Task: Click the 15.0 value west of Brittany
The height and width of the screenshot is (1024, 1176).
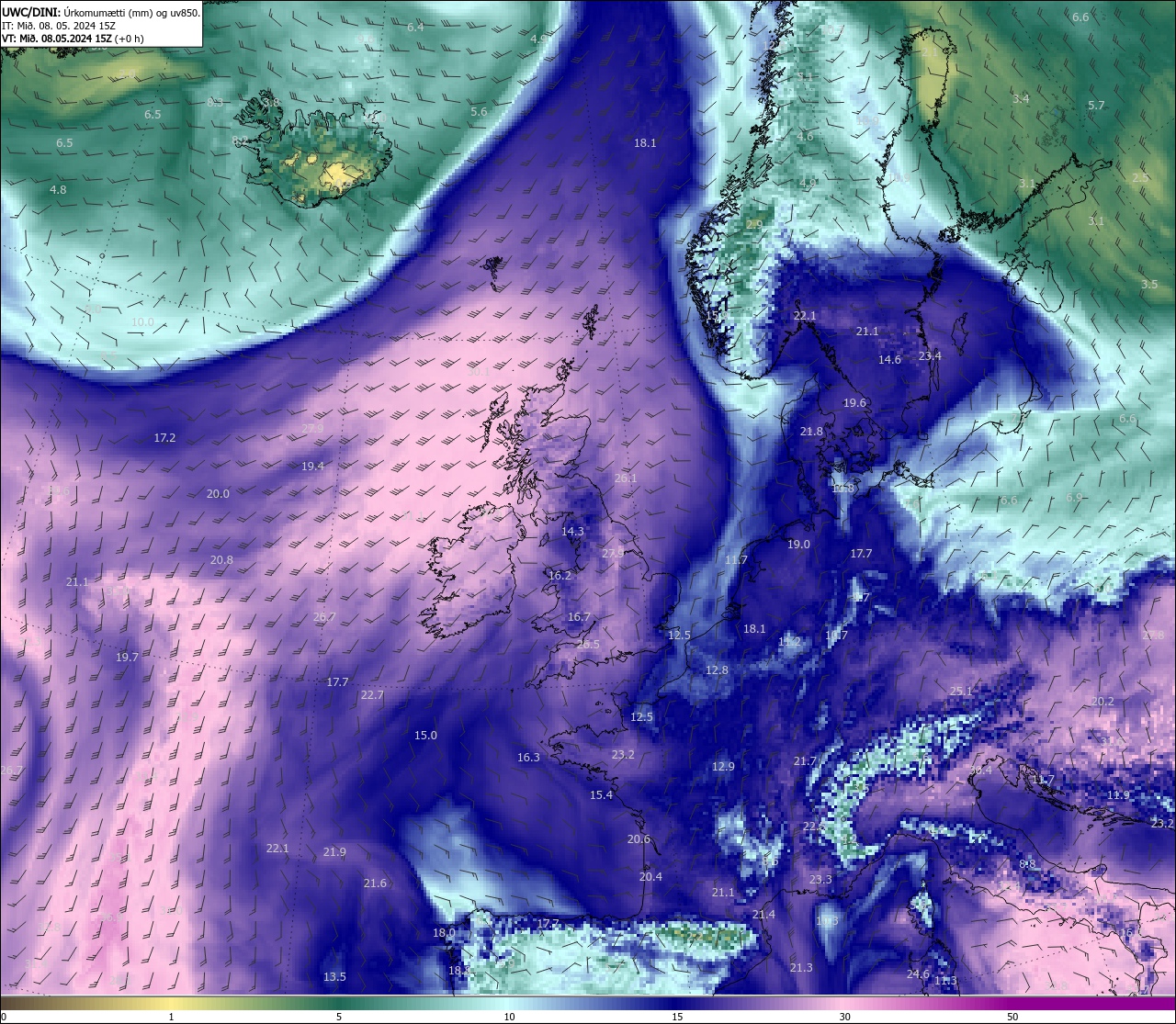Action: point(425,736)
